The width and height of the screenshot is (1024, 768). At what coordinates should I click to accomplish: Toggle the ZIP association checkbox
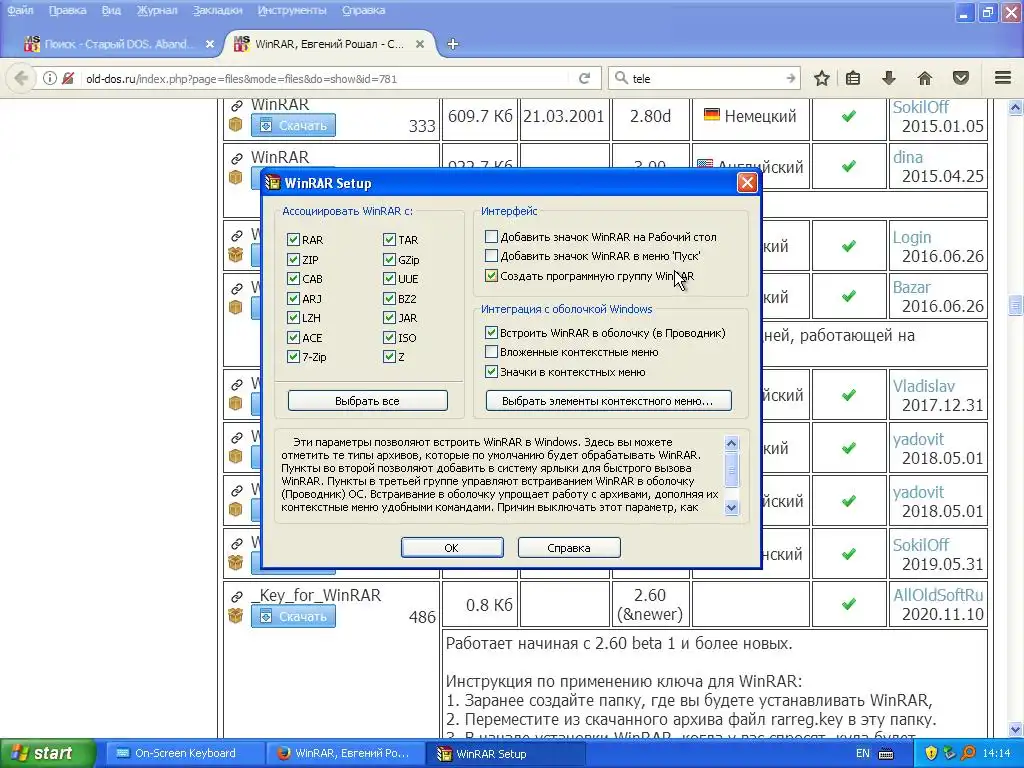coord(293,259)
